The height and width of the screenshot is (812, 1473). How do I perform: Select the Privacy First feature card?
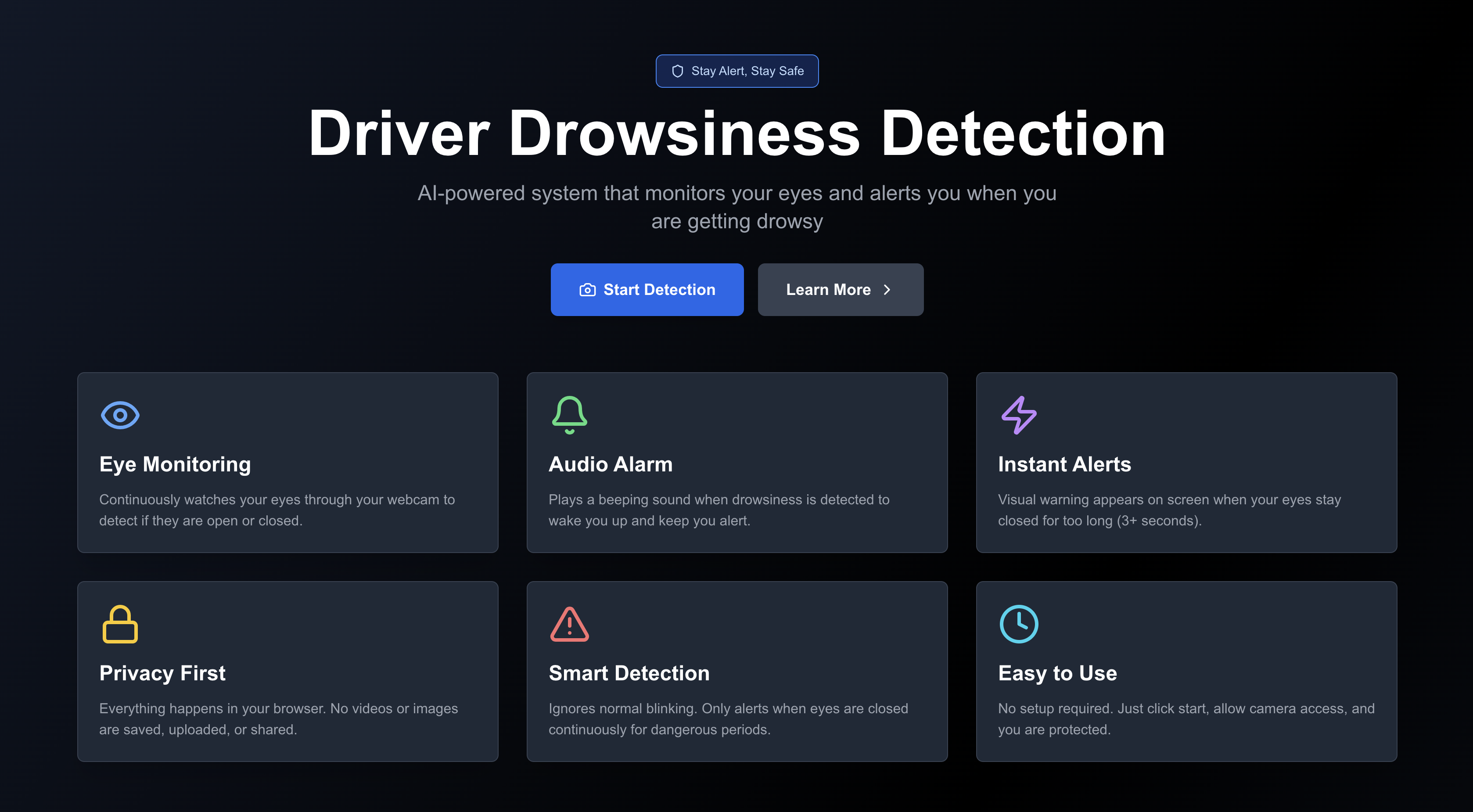pos(287,672)
